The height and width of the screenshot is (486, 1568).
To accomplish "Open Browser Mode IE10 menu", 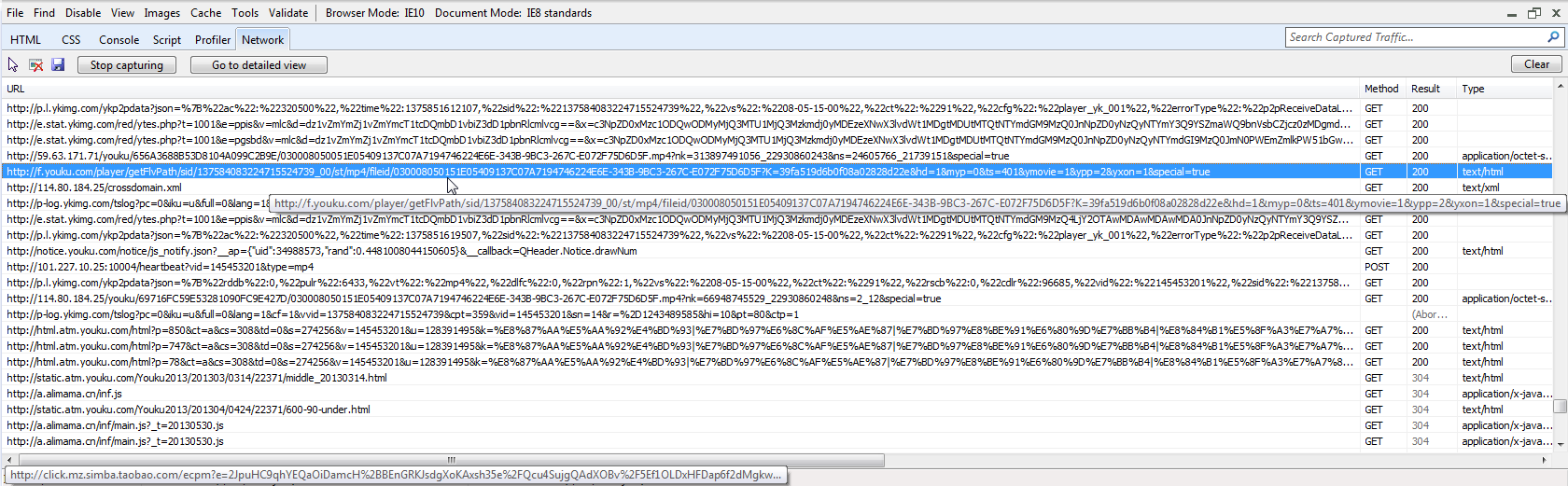I will pyautogui.click(x=375, y=13).
